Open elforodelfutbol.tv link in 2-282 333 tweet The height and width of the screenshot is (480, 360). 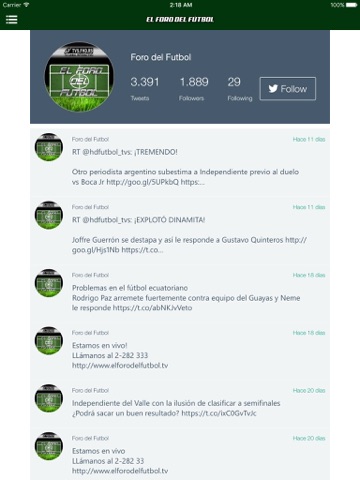click(120, 366)
